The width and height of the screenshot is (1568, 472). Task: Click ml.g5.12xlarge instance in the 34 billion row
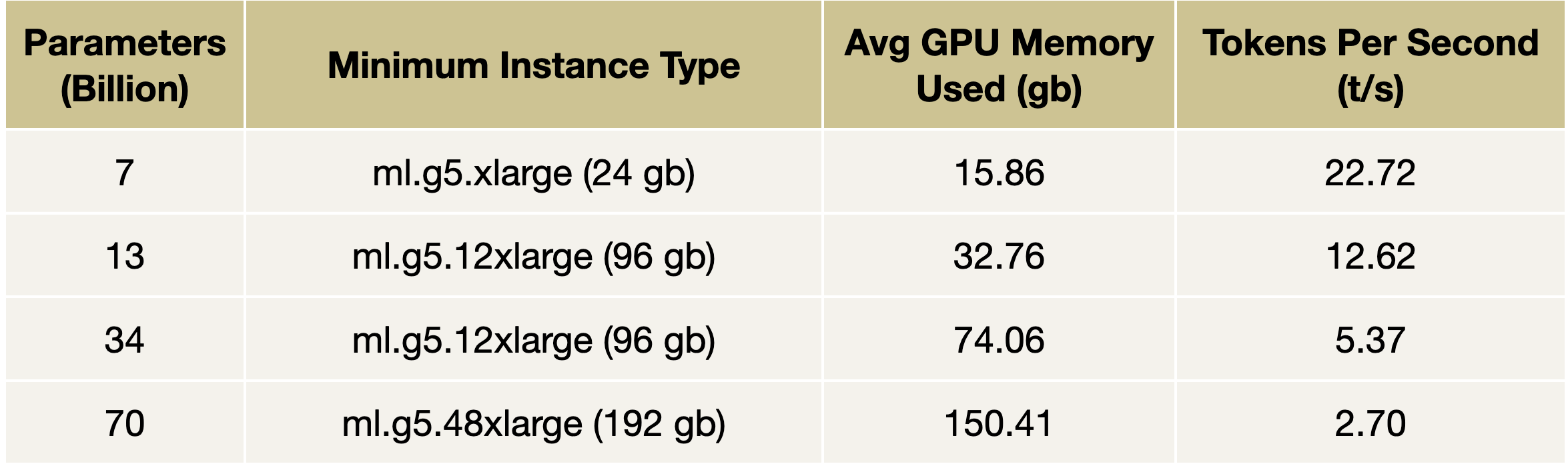(x=534, y=340)
